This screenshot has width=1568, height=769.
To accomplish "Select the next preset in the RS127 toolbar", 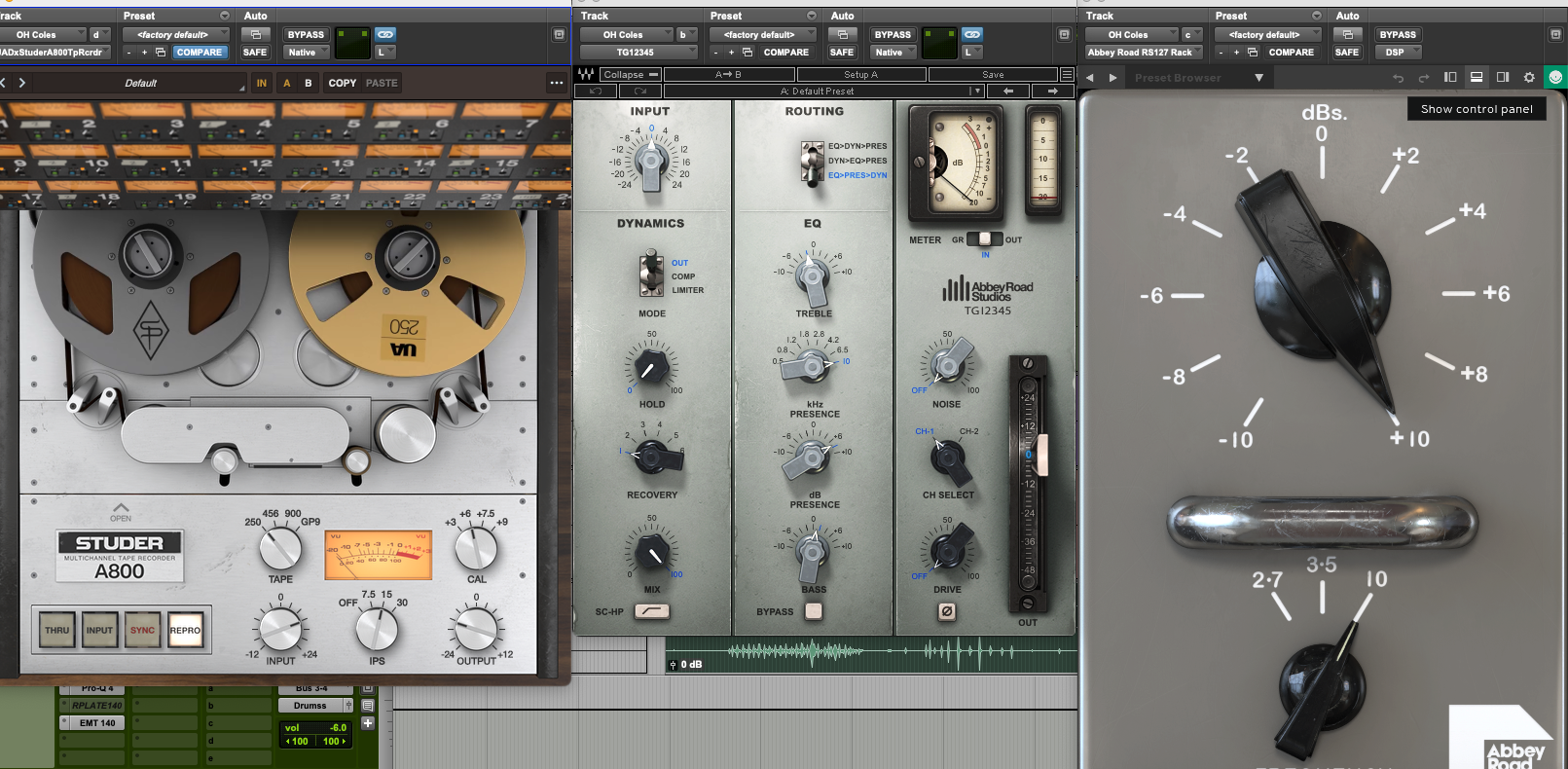I will (x=1112, y=78).
